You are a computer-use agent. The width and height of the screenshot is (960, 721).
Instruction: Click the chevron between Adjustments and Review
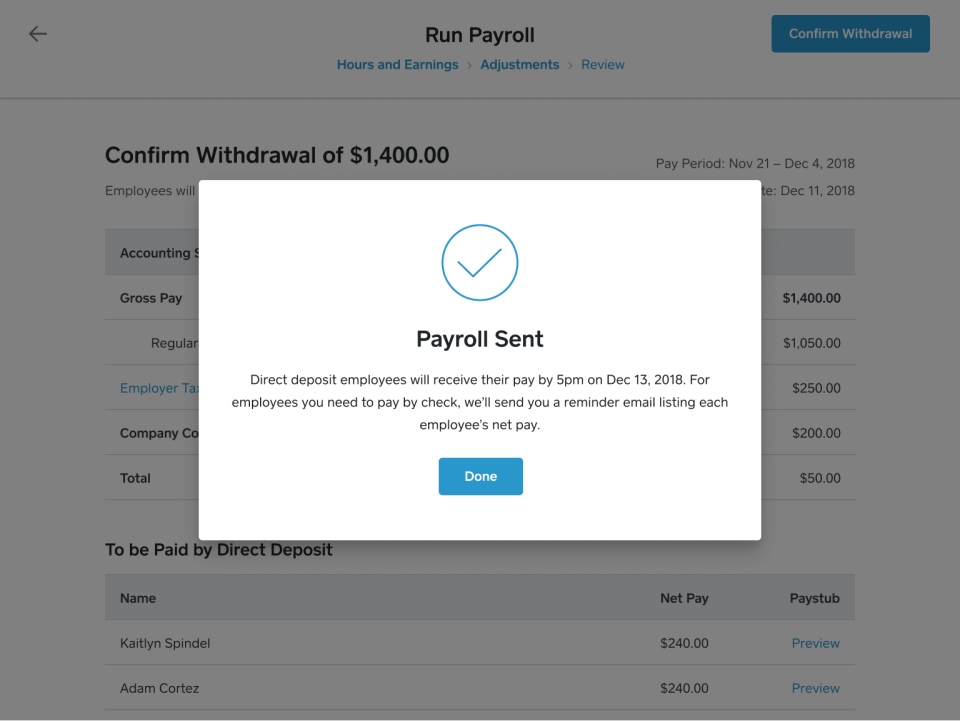click(x=568, y=64)
